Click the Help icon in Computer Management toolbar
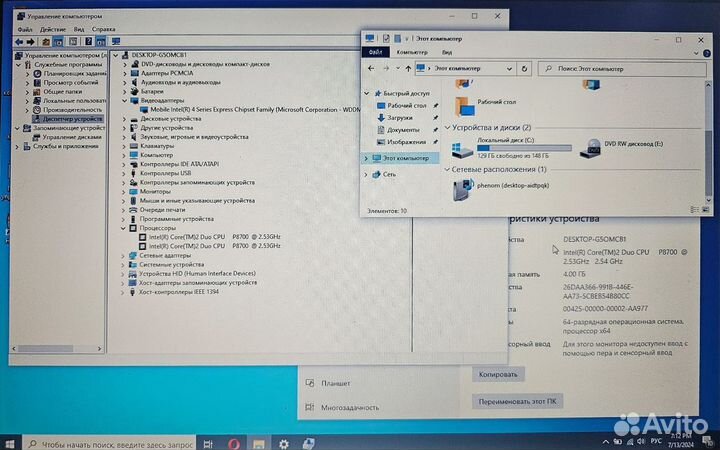Viewport: 720px width, 450px height. 89,42
